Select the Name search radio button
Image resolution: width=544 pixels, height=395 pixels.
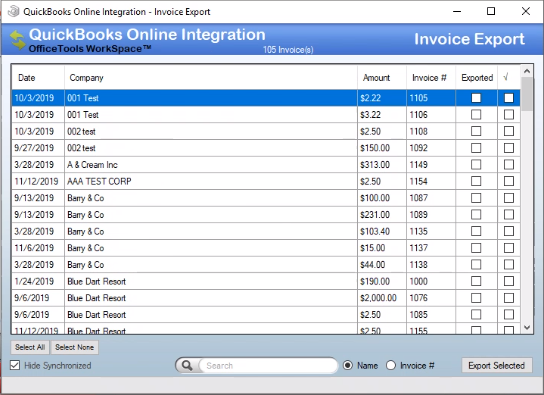(x=348, y=365)
